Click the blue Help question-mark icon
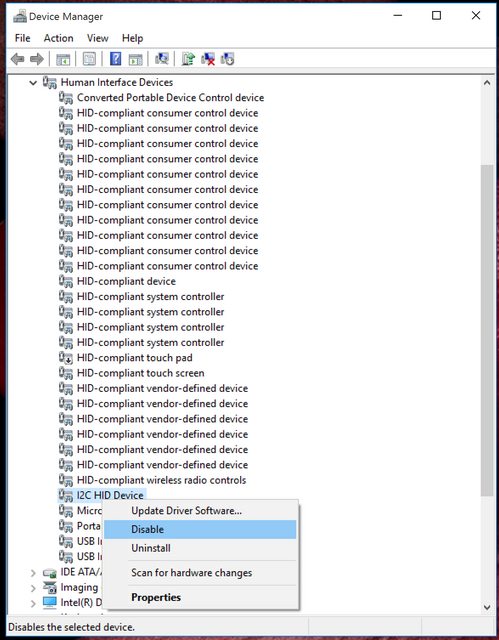 tap(115, 59)
